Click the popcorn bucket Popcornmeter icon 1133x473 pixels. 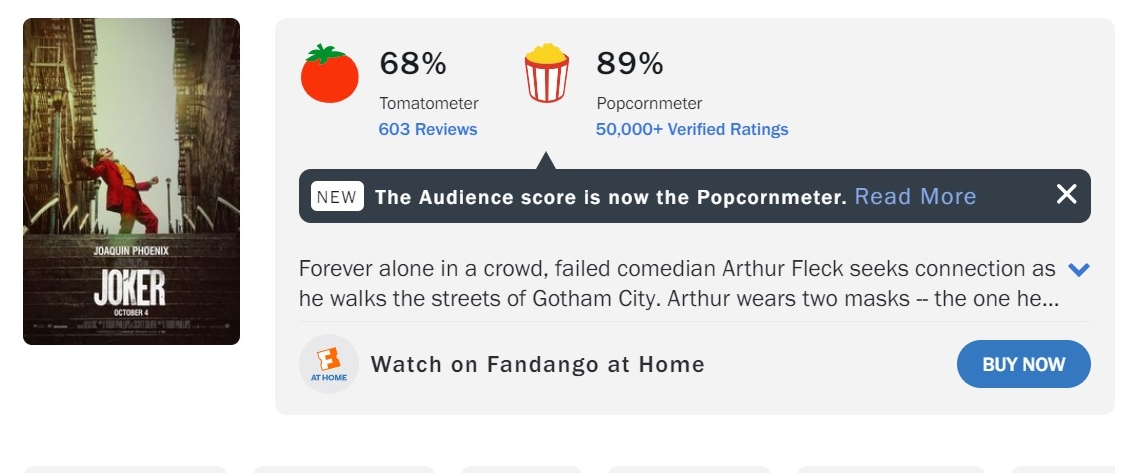[546, 73]
